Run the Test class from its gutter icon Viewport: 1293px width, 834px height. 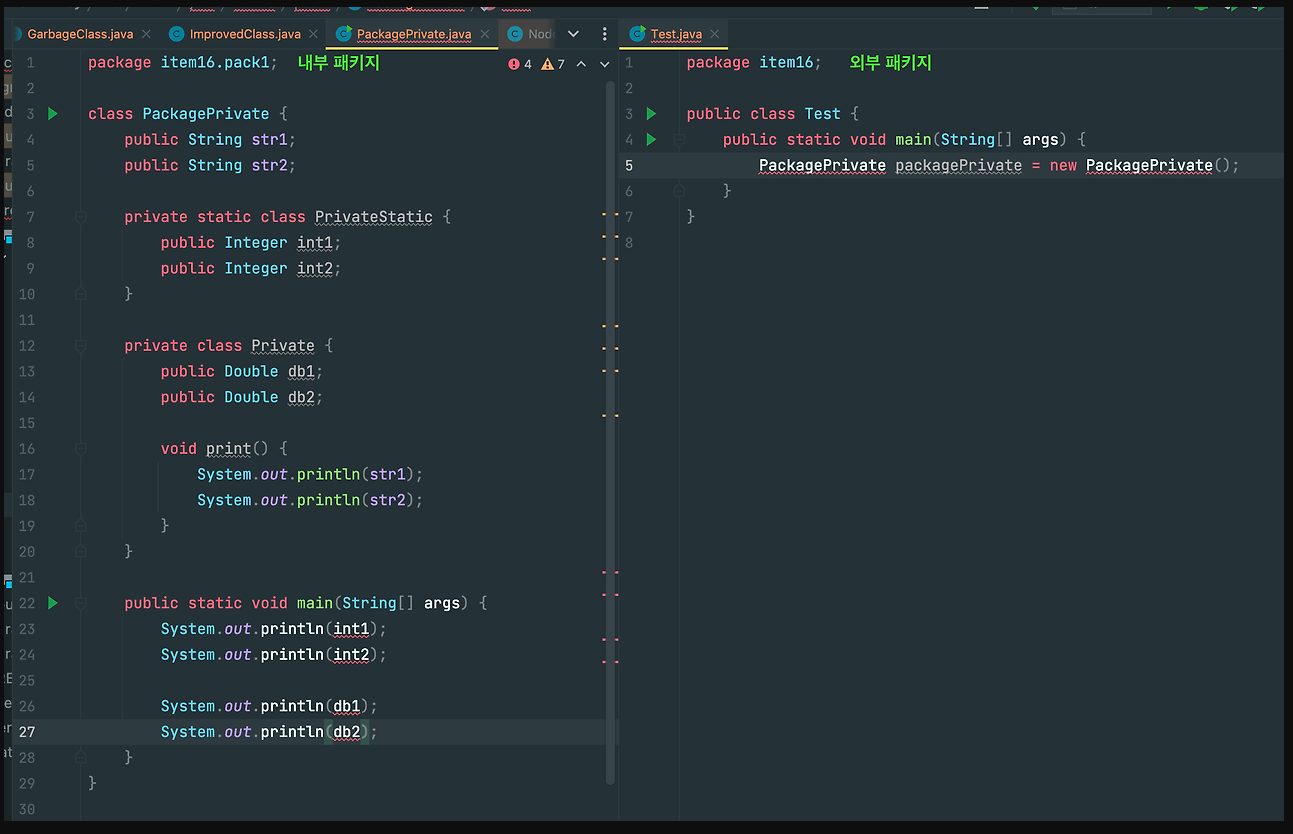coord(651,113)
